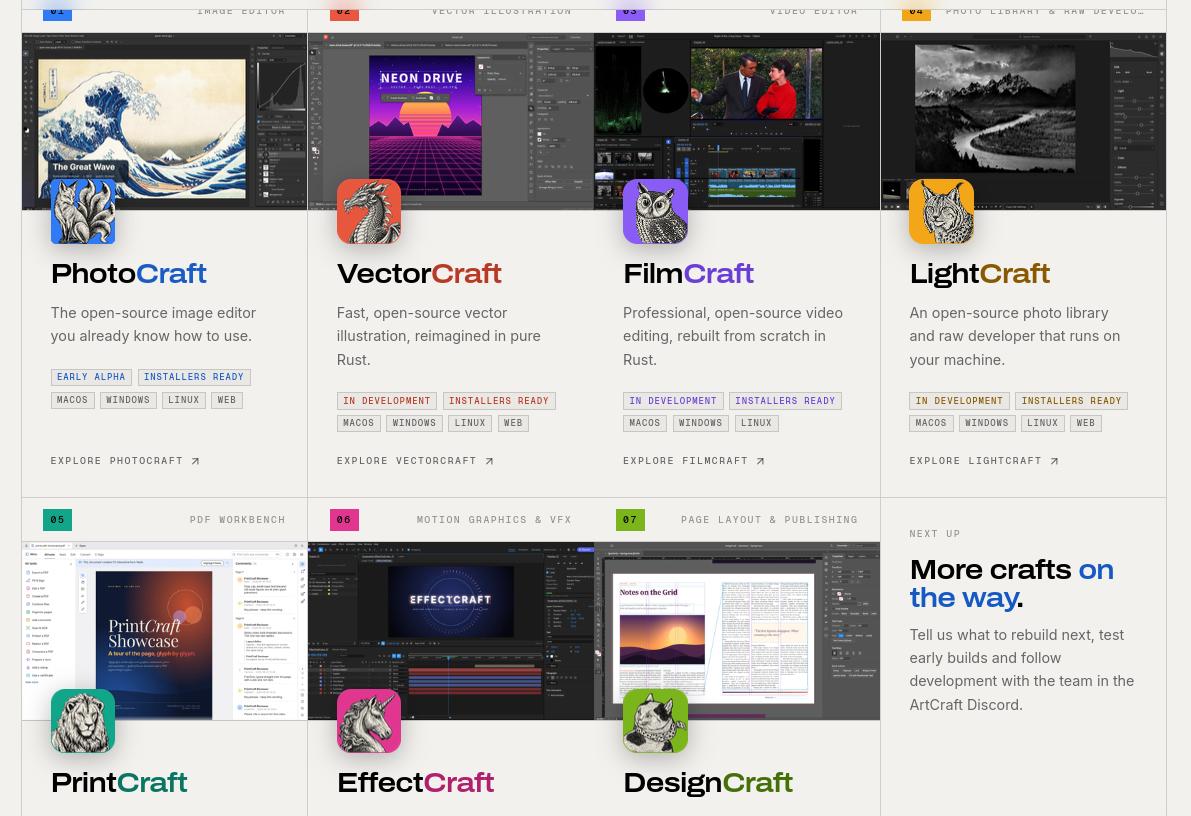This screenshot has height=816, width=1191.
Task: Click the FilmCraft heading
Action: [x=689, y=274]
